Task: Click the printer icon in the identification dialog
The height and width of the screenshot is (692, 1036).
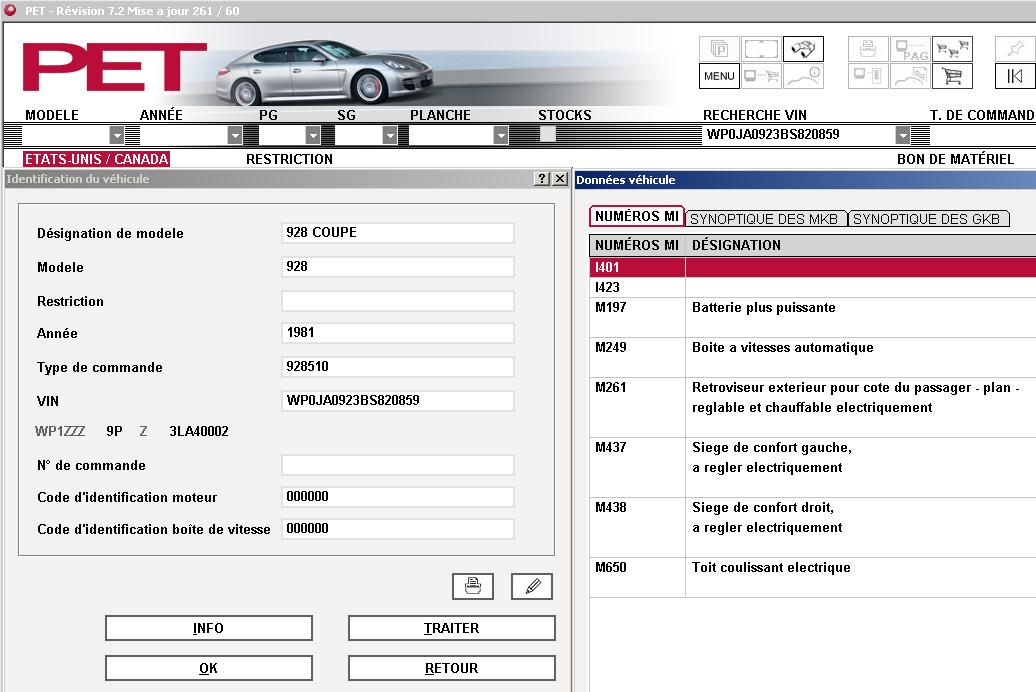Action: point(472,586)
